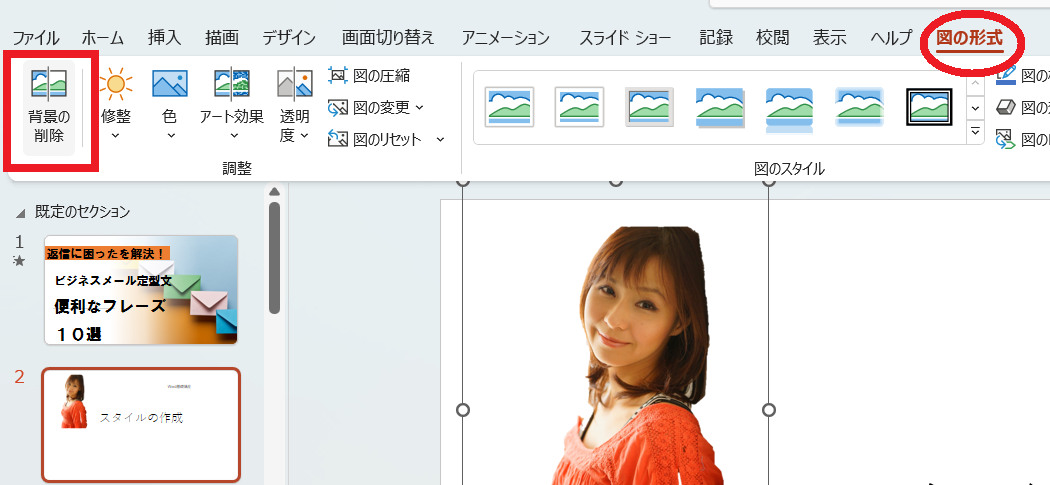Click the slide panel scrollbar thumb
This screenshot has width=1050, height=485.
274,258
